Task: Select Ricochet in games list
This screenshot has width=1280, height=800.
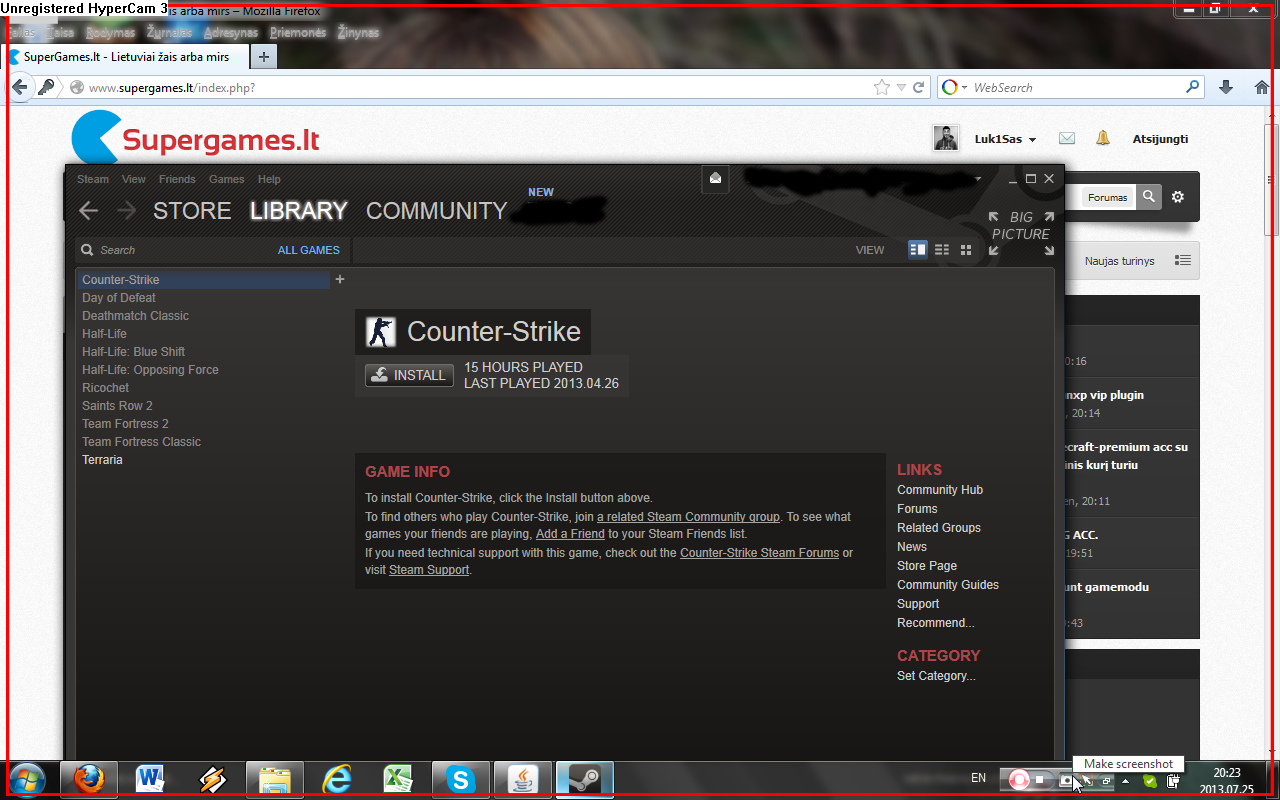Action: coord(105,388)
